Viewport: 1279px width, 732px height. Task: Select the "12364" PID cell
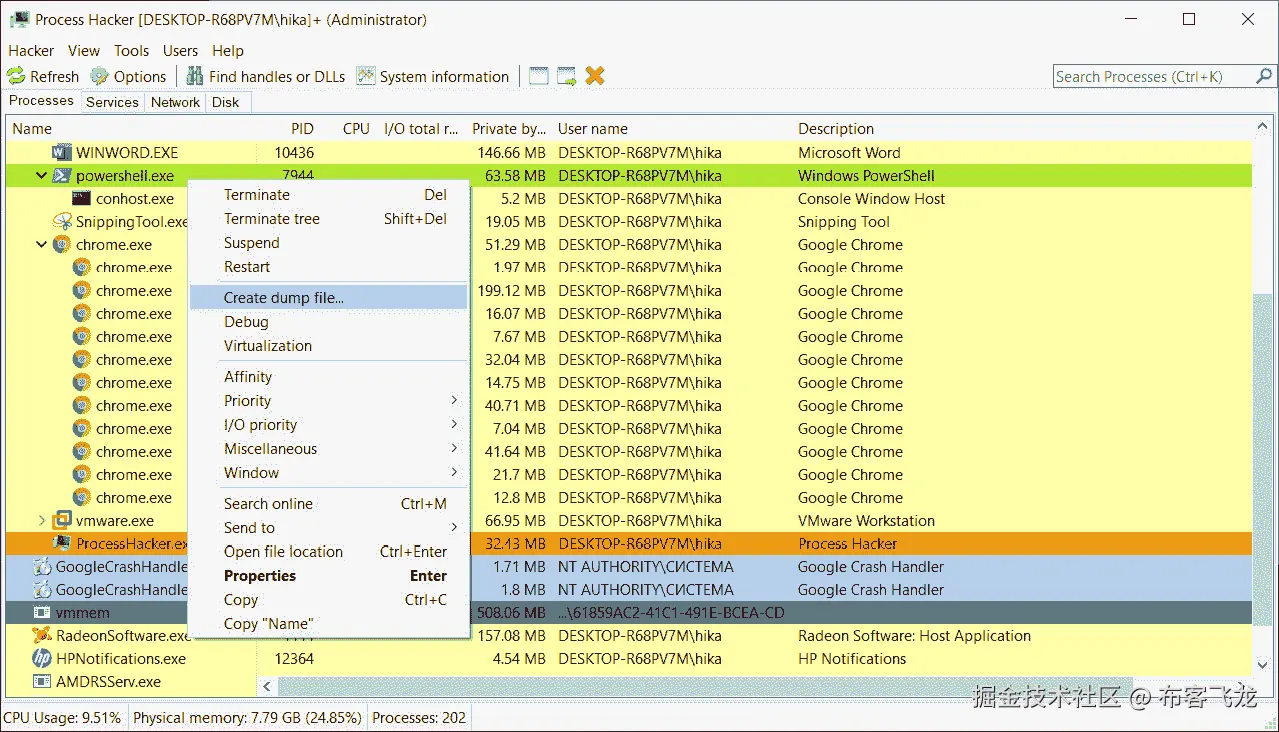(294, 659)
